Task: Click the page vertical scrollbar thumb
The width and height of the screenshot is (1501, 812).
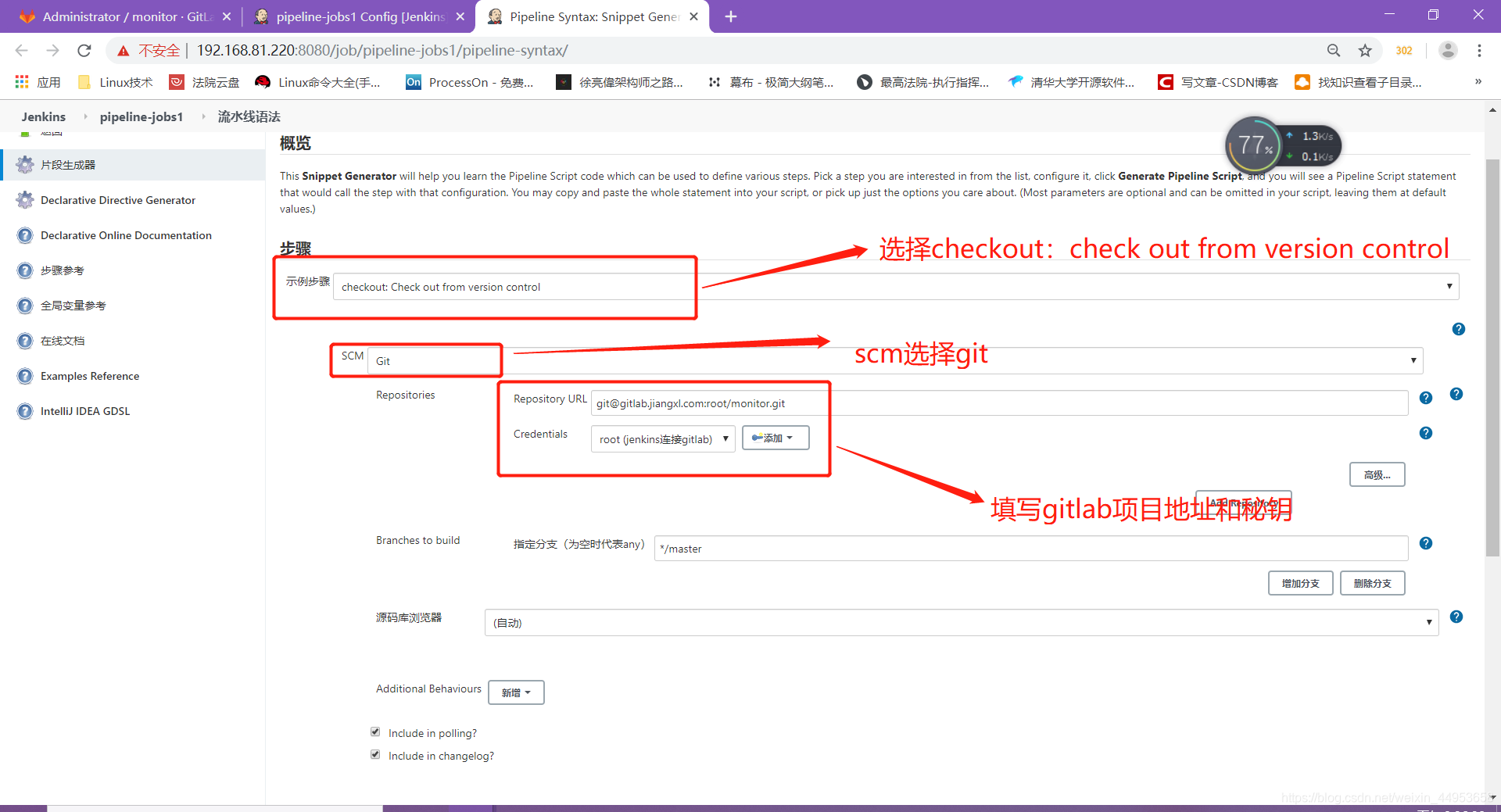Action: pos(1492,357)
